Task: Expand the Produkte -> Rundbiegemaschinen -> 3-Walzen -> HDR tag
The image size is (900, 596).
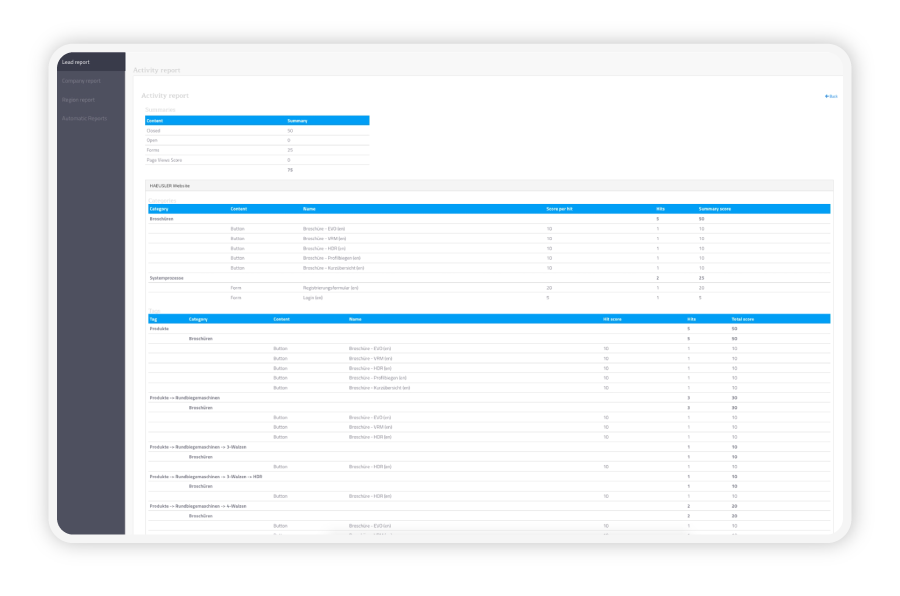Action: pyautogui.click(x=205, y=476)
